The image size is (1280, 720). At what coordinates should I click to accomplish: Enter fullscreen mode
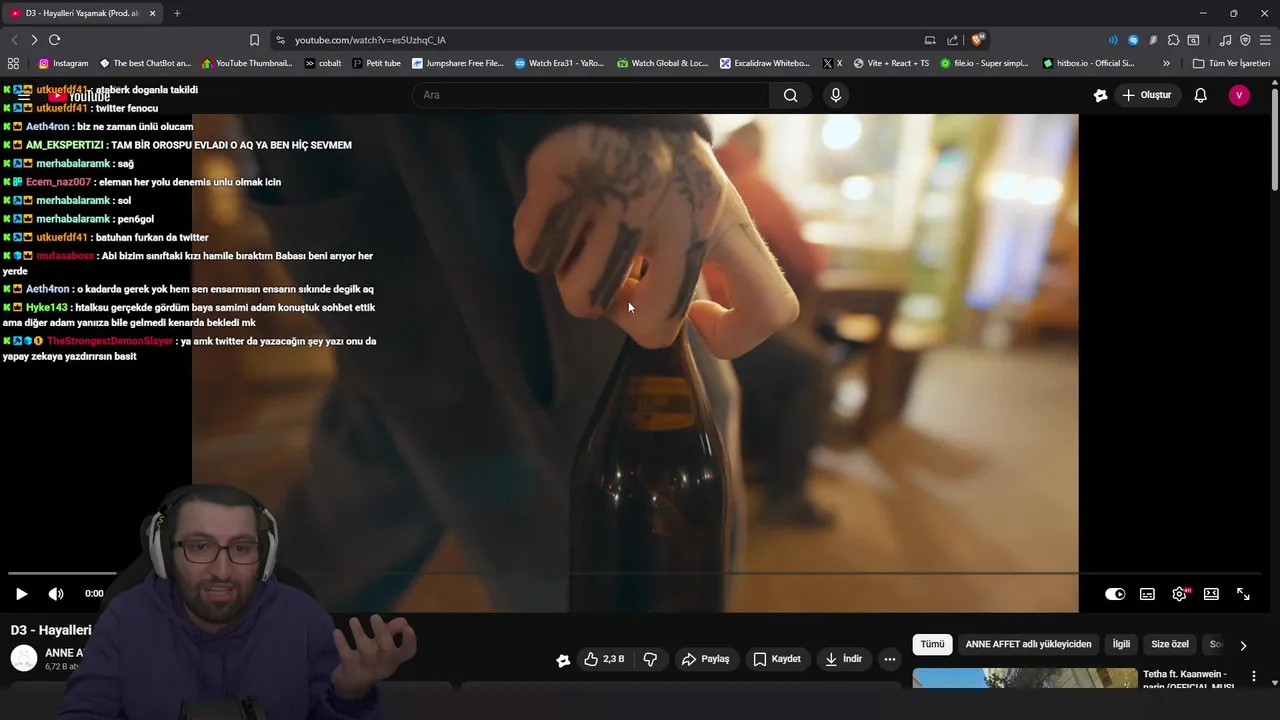pyautogui.click(x=1243, y=594)
